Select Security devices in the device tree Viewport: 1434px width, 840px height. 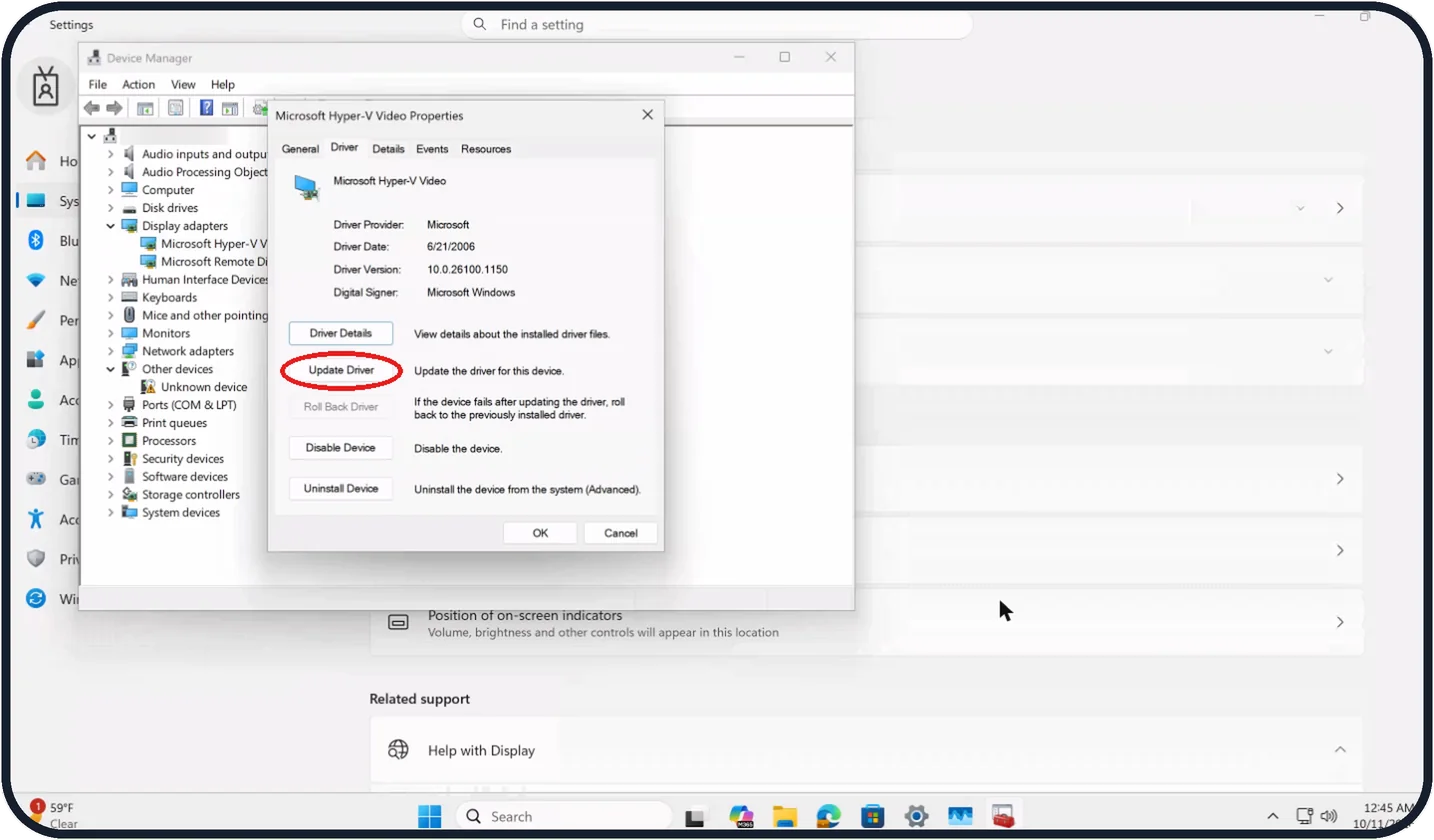(x=183, y=459)
